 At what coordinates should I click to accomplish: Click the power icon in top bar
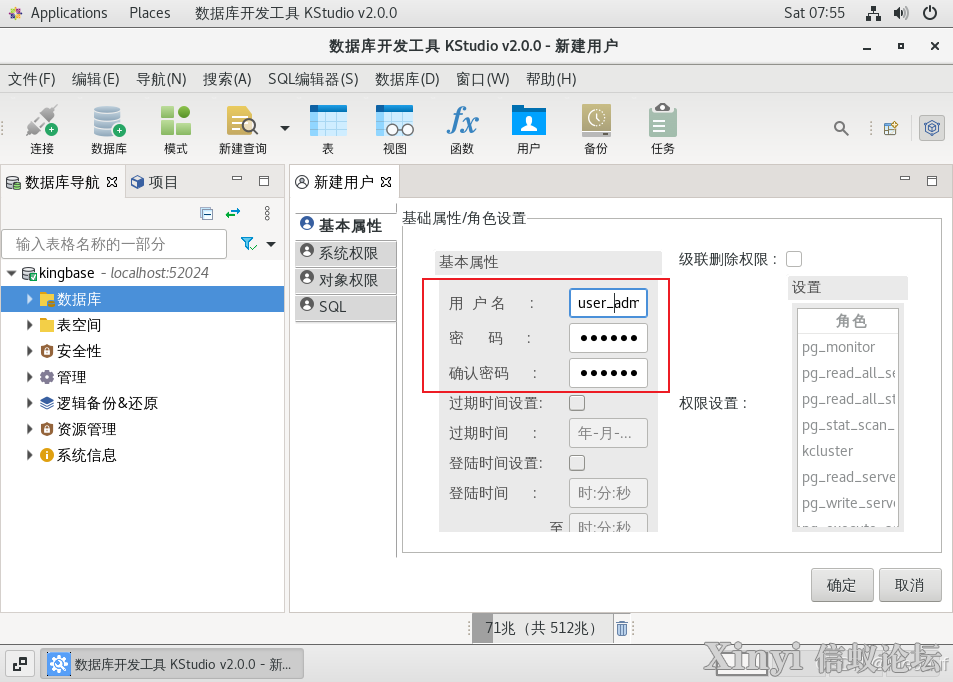930,13
